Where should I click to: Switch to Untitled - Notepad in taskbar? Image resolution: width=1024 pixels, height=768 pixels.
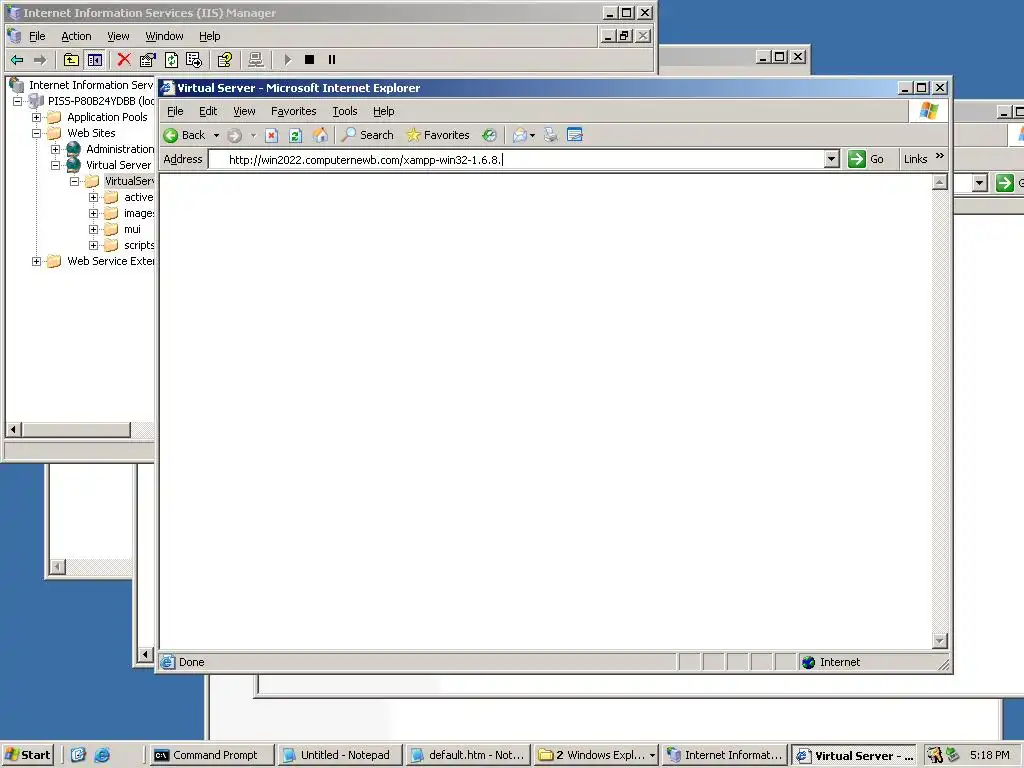[x=338, y=755]
